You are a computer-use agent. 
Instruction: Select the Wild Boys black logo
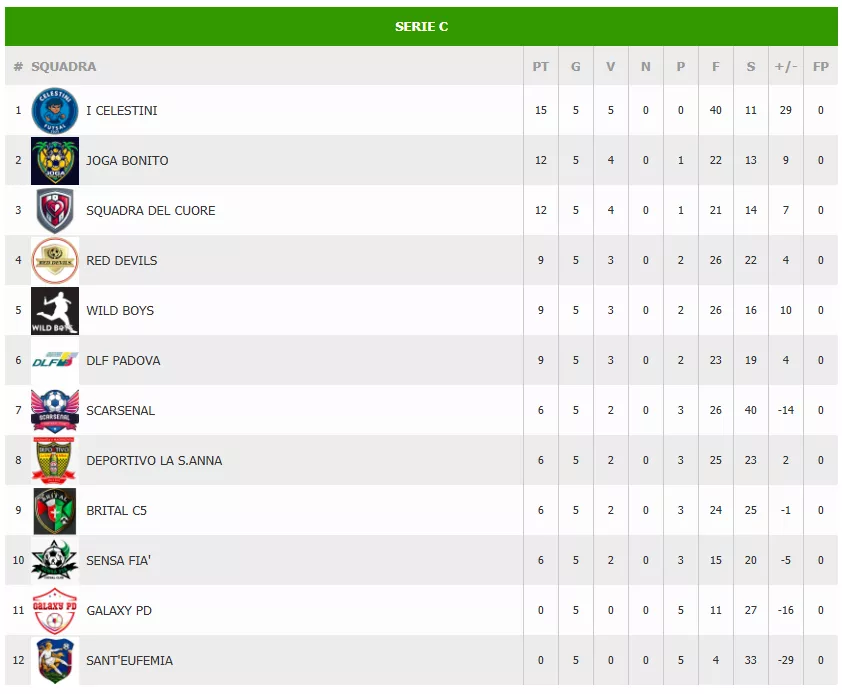pos(55,310)
